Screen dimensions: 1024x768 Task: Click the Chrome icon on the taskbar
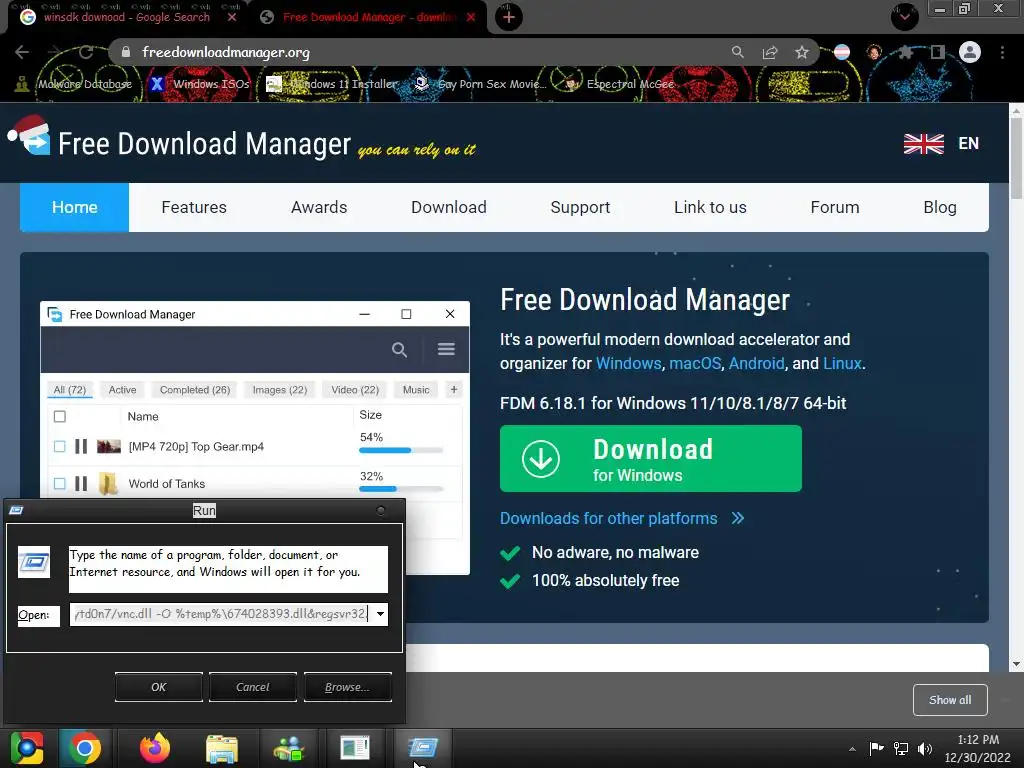point(85,748)
